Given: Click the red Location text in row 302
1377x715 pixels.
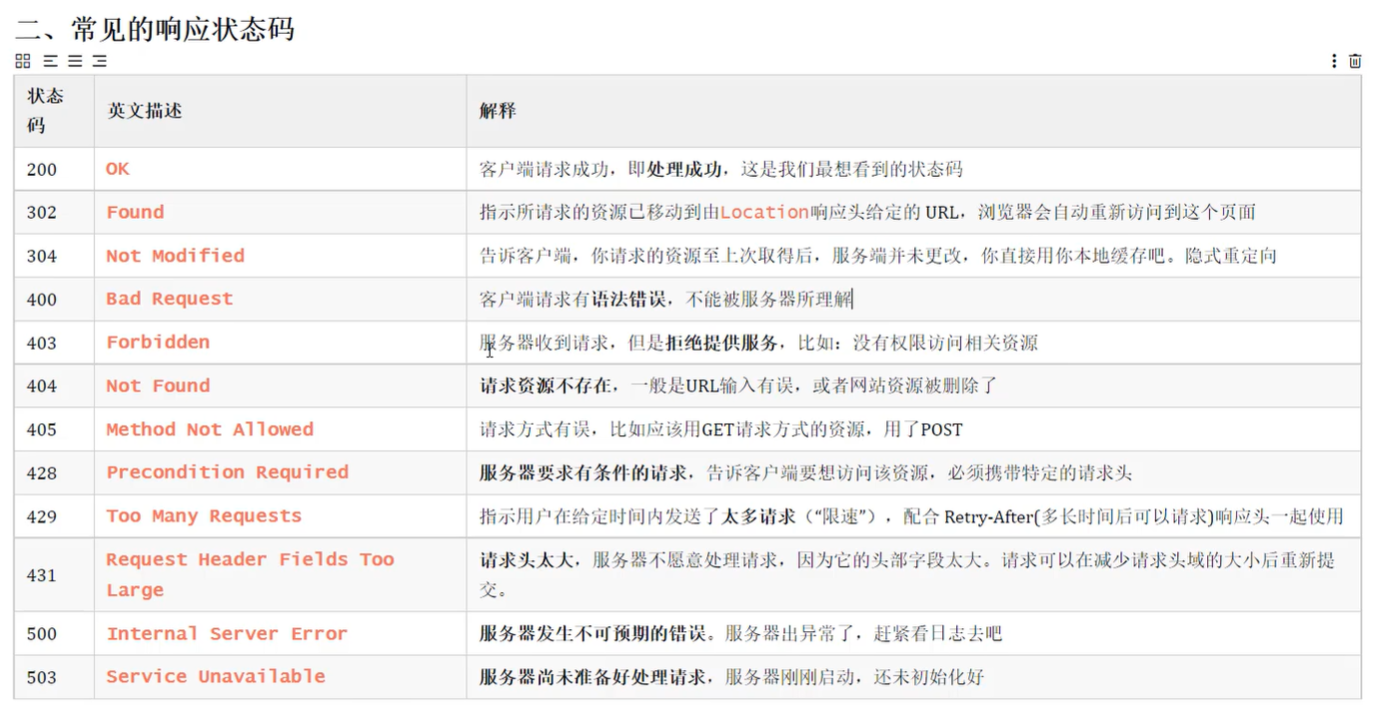Looking at the screenshot, I should point(764,212).
